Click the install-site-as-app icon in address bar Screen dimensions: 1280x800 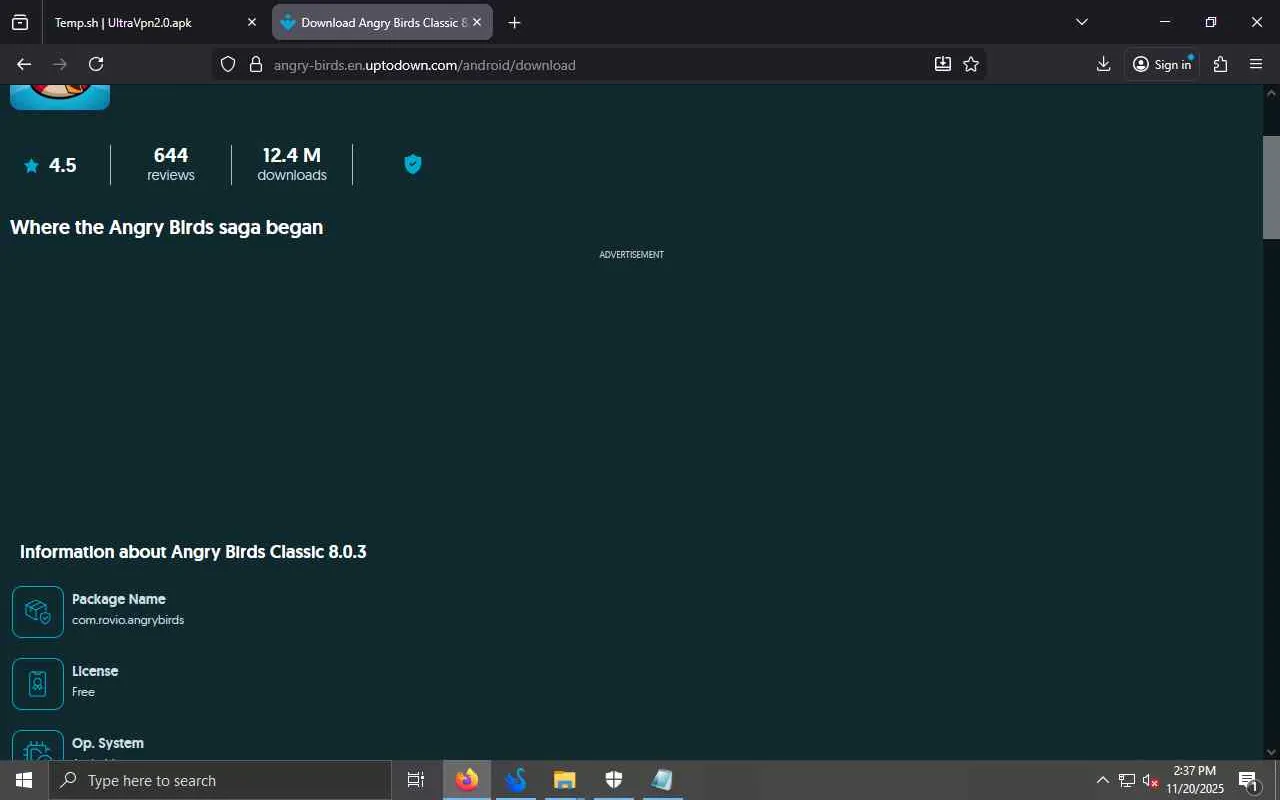[x=942, y=64]
